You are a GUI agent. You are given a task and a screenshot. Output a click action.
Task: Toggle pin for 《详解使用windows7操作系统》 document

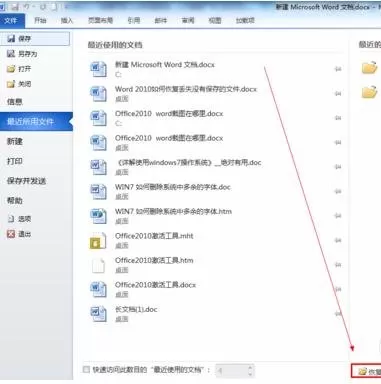(x=338, y=167)
